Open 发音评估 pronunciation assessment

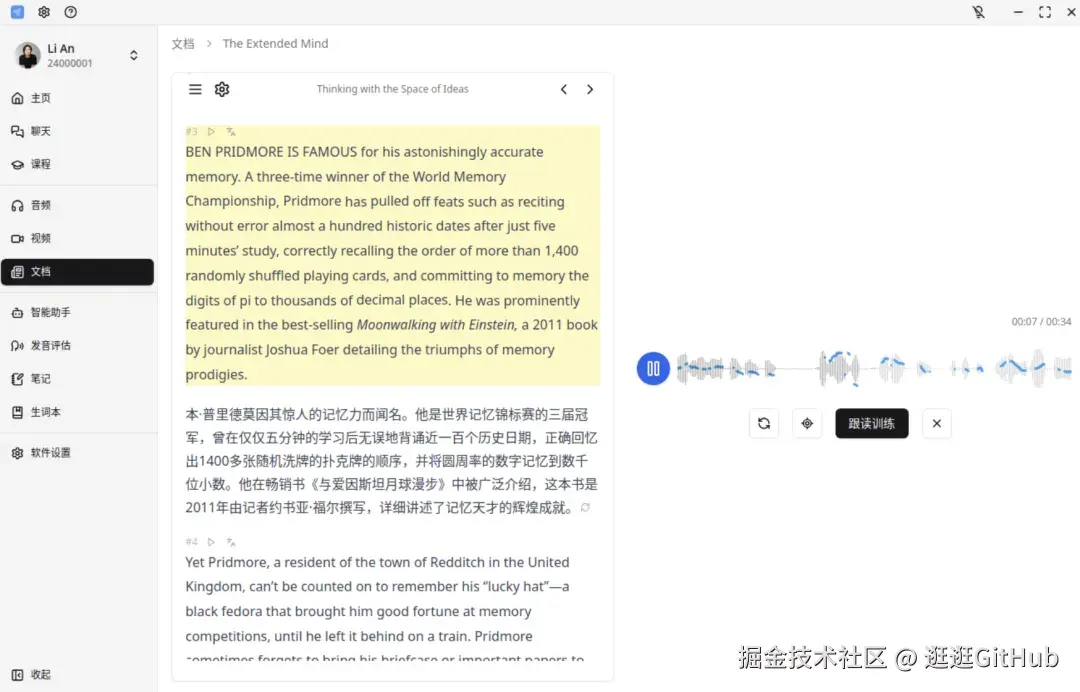coord(46,345)
